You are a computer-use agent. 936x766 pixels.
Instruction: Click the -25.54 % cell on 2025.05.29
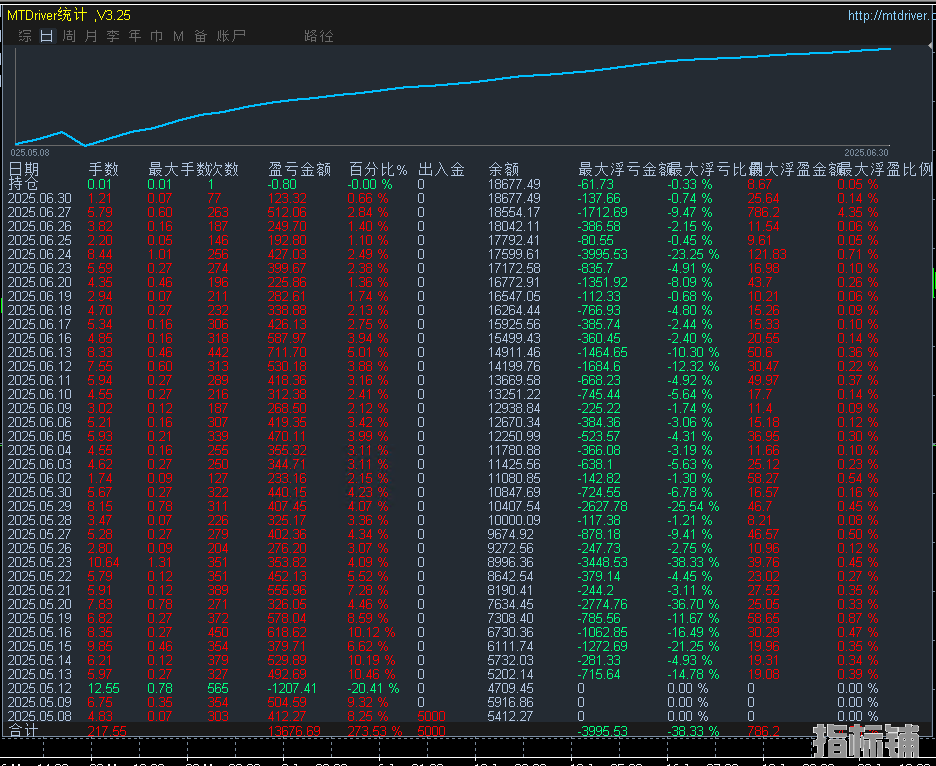[x=693, y=506]
